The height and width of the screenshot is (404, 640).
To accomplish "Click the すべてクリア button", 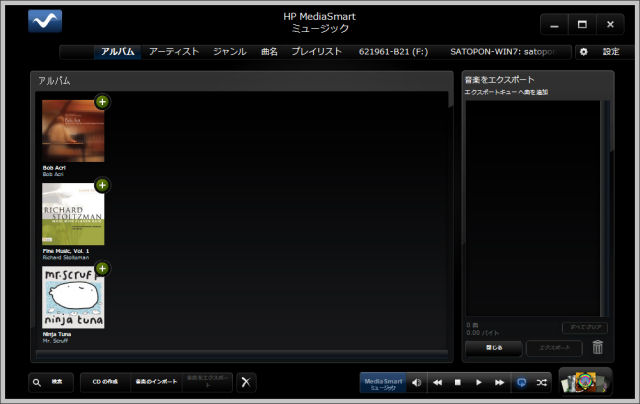I will [585, 327].
